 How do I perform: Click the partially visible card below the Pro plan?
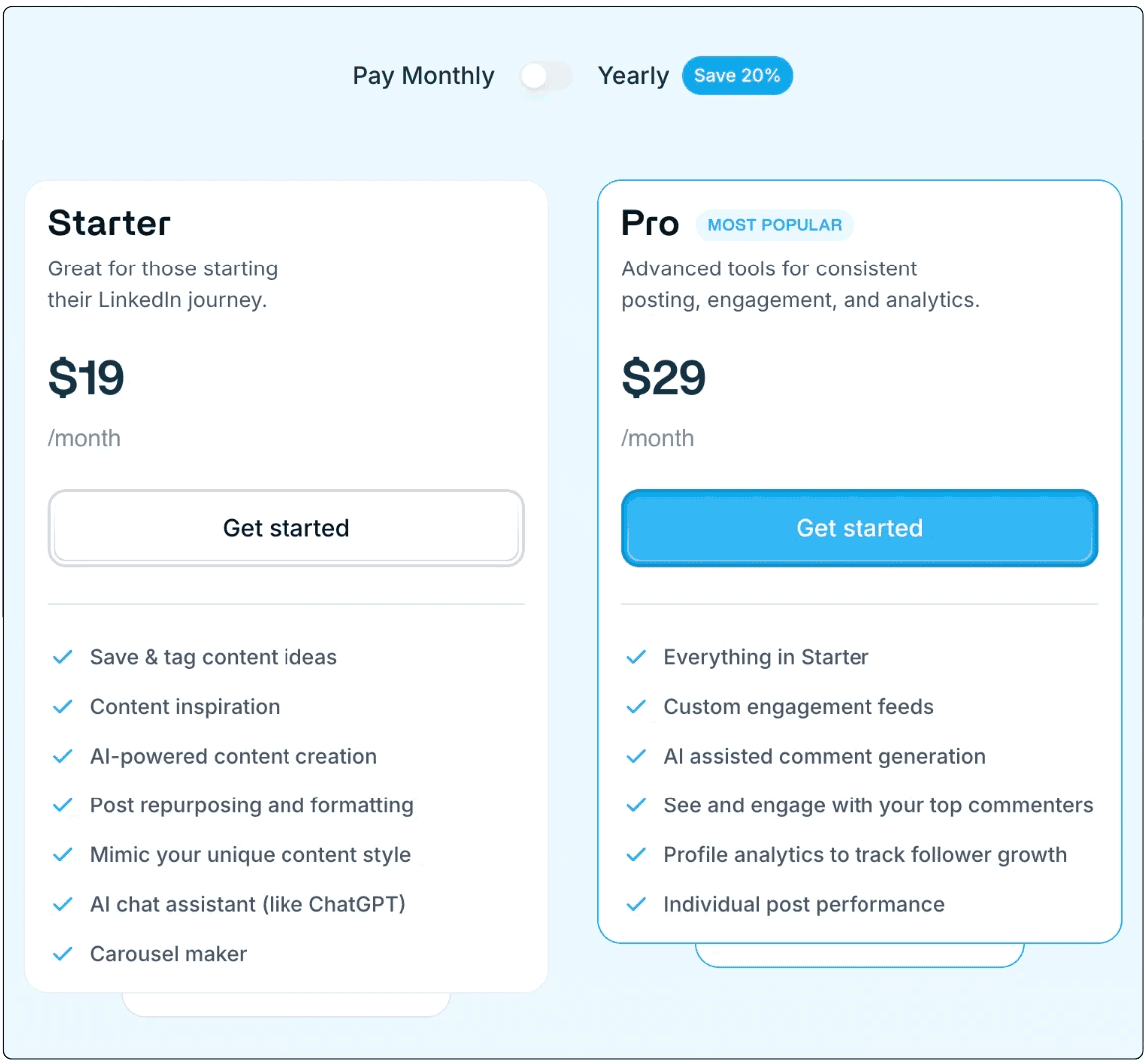point(860,956)
